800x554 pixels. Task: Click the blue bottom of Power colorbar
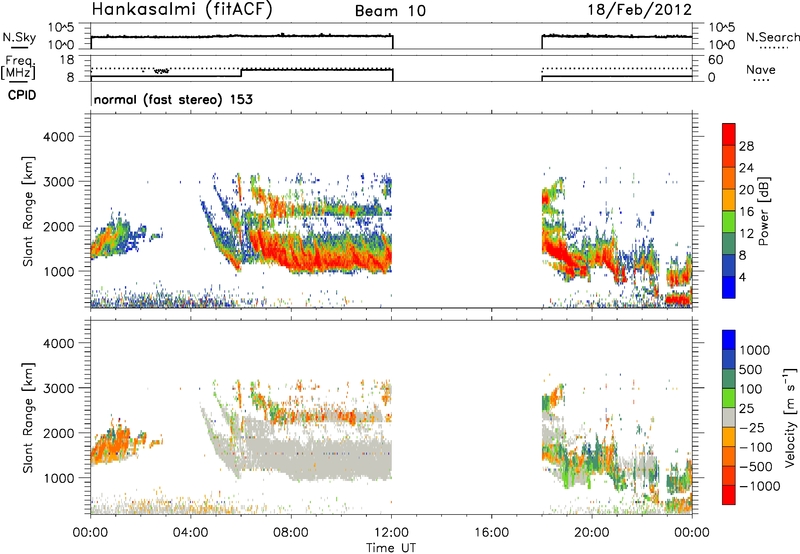[x=729, y=287]
